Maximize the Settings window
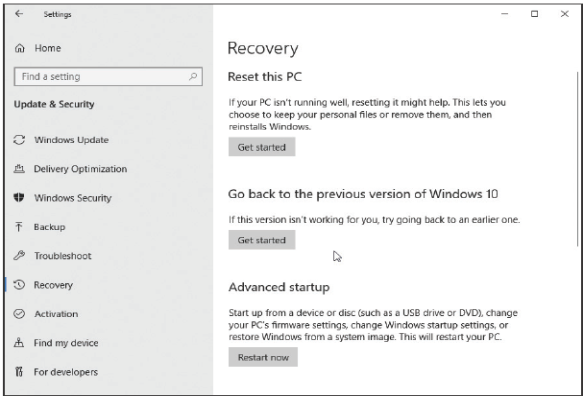The width and height of the screenshot is (583, 396). coord(534,14)
